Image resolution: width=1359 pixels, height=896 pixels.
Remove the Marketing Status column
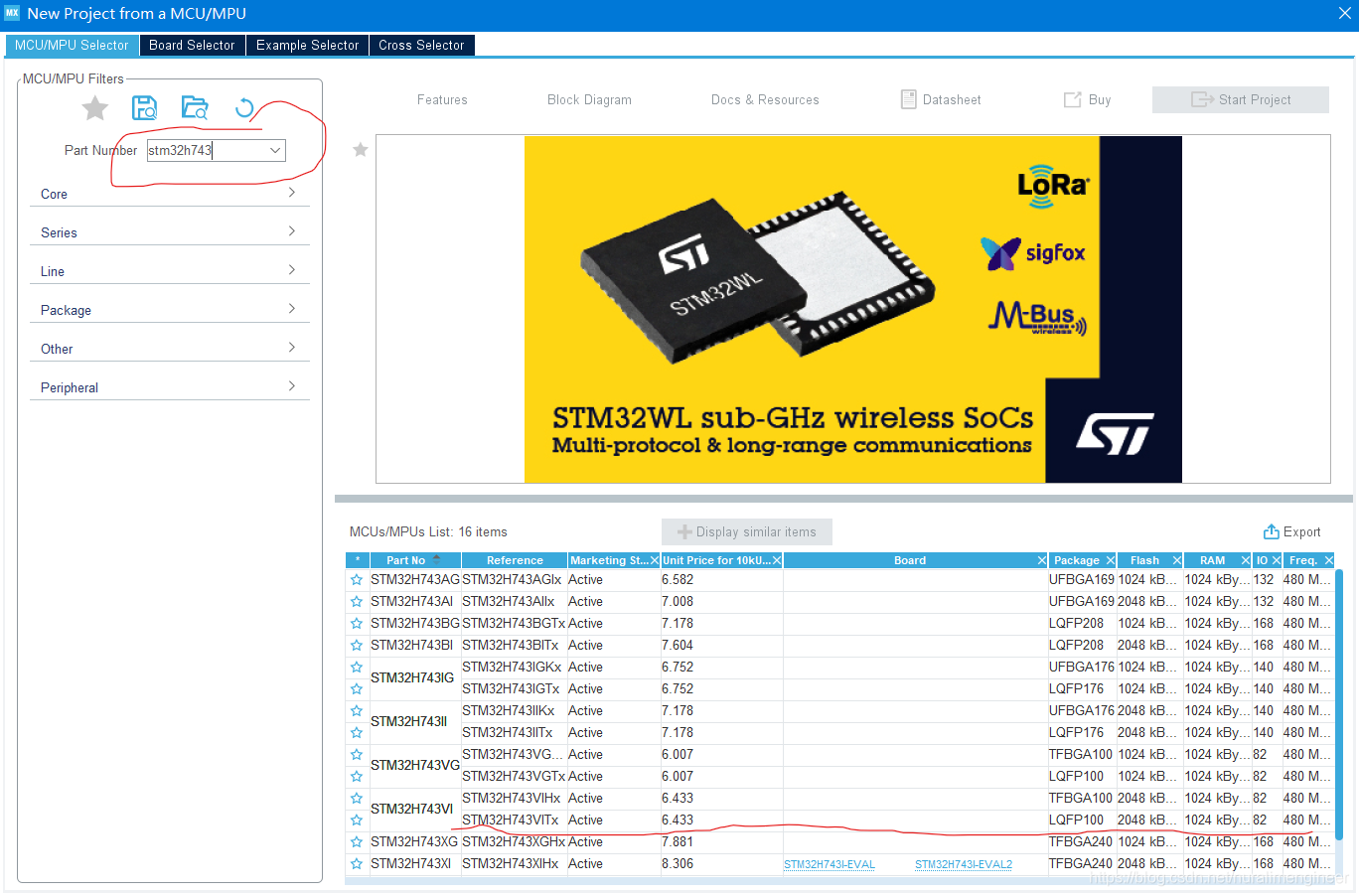point(655,560)
